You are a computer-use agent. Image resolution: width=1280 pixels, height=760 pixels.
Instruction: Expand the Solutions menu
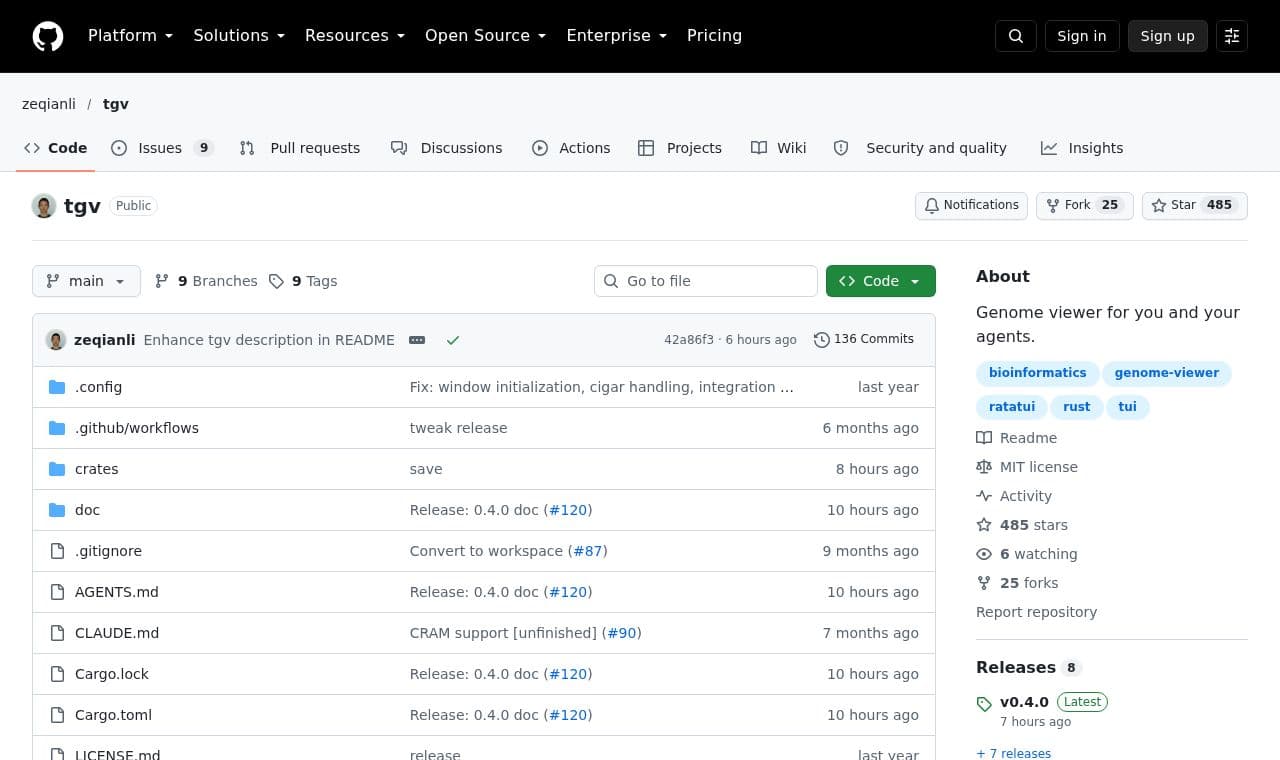click(x=239, y=36)
